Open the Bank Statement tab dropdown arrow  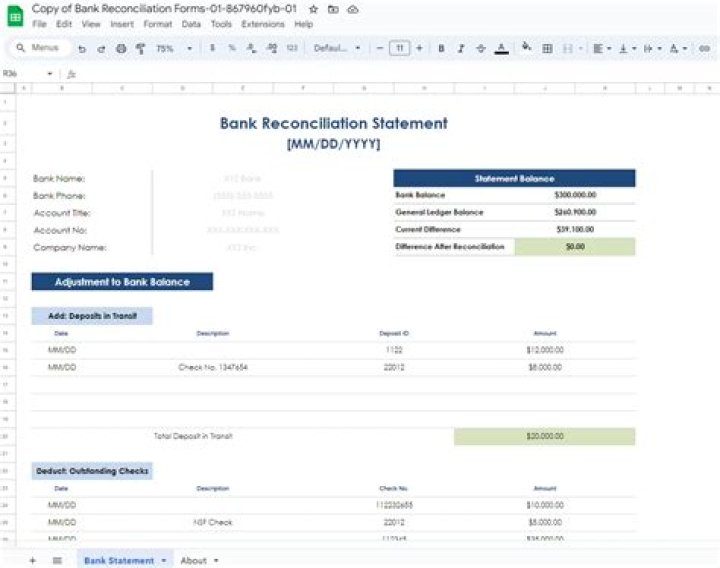(164, 561)
